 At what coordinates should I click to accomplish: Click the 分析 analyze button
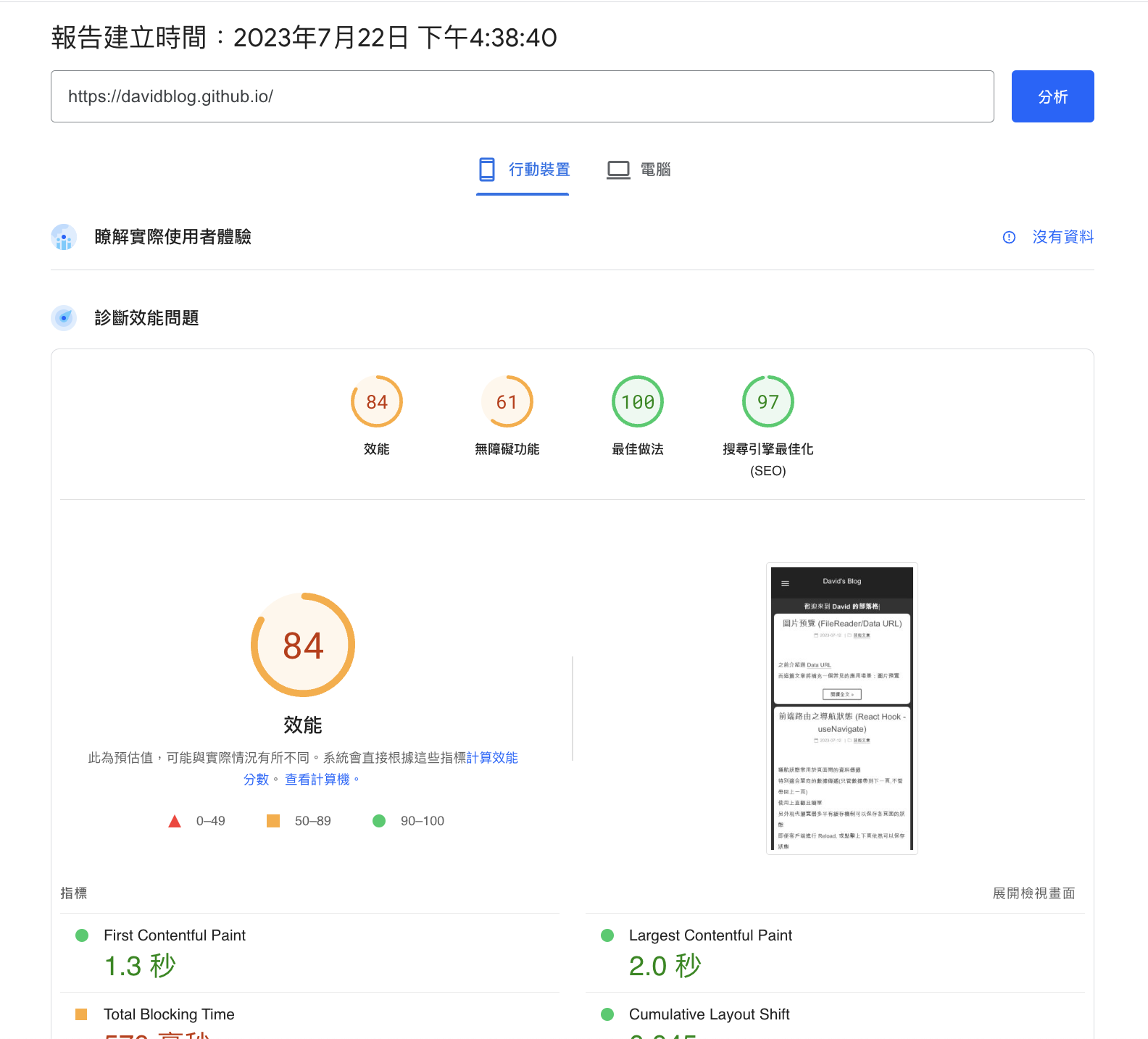click(1052, 96)
